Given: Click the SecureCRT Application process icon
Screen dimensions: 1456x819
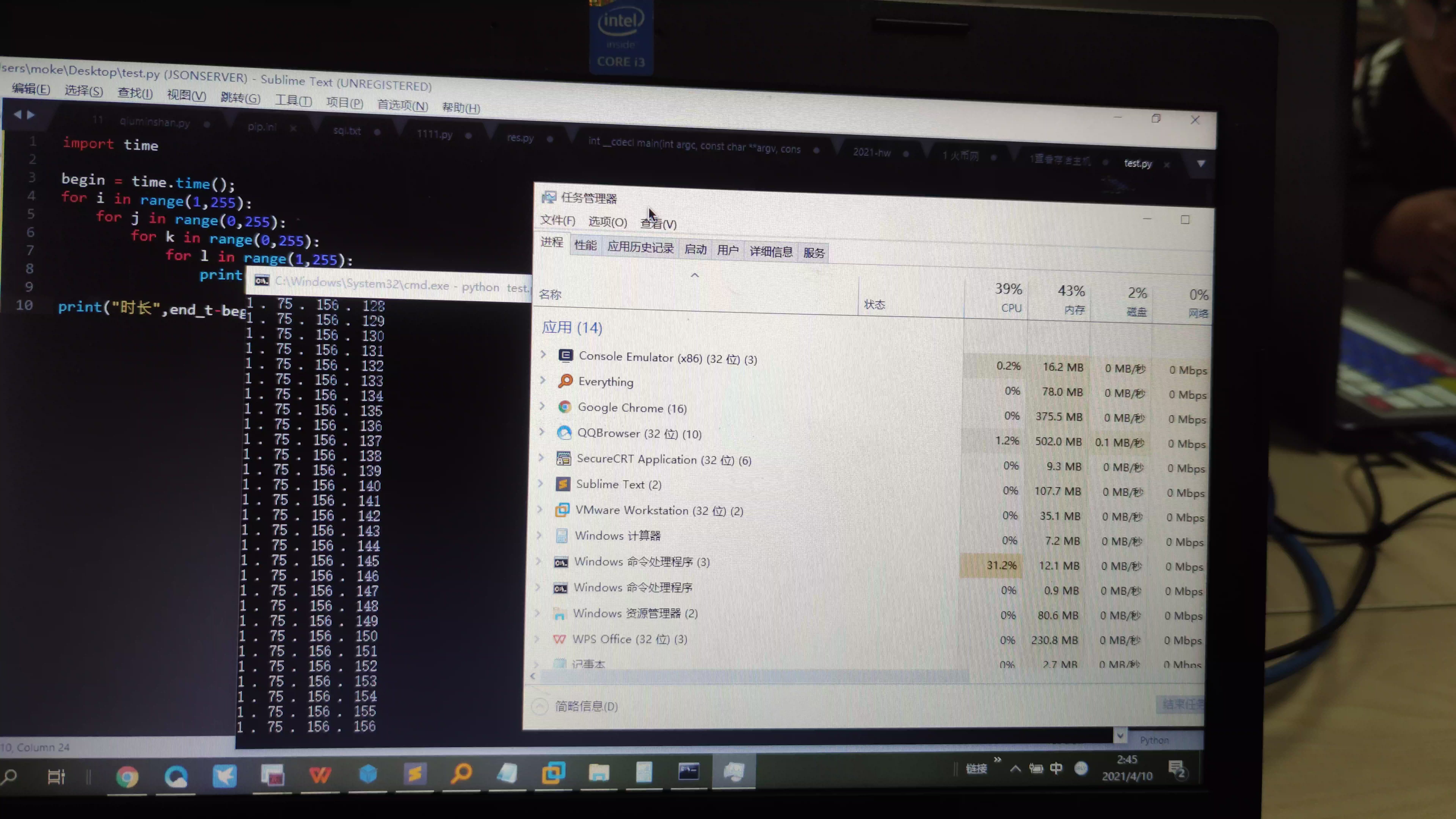Looking at the screenshot, I should 563,458.
